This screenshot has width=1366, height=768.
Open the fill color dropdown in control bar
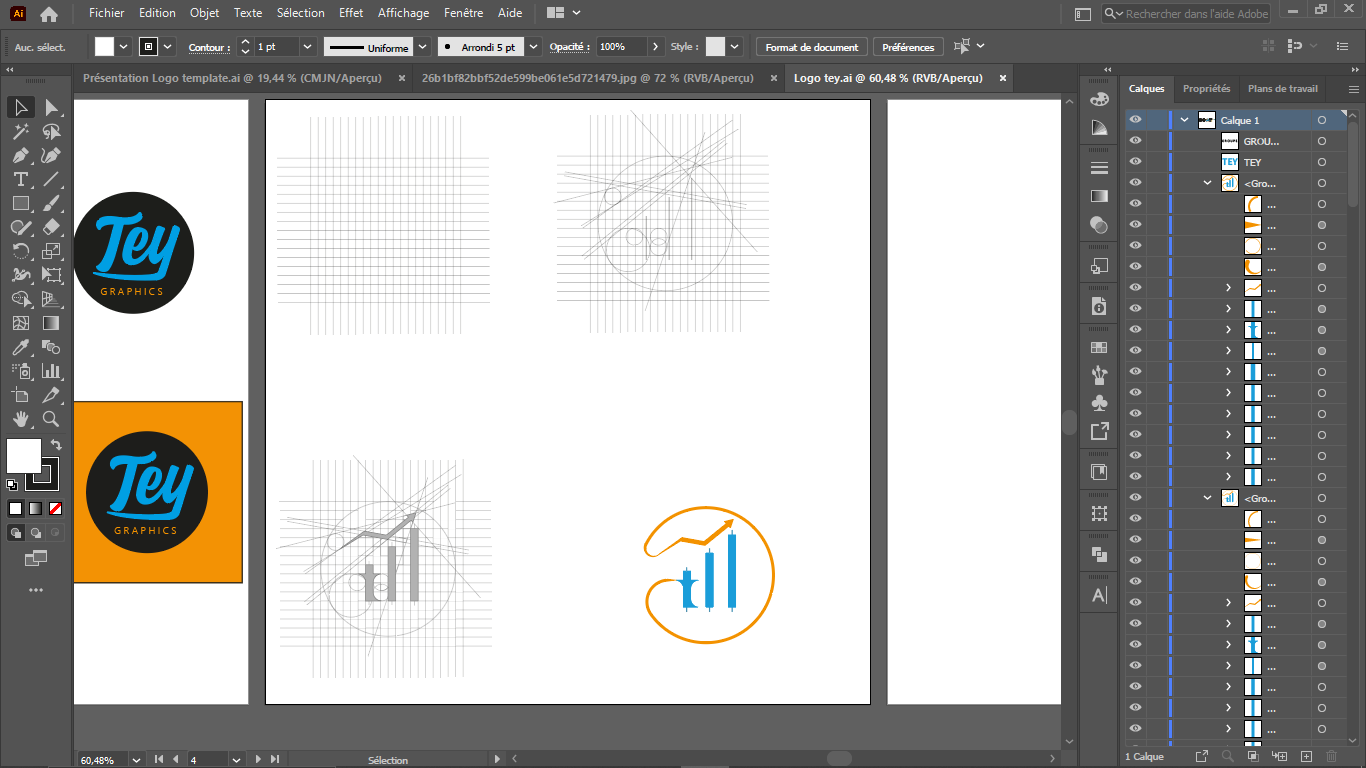click(124, 47)
